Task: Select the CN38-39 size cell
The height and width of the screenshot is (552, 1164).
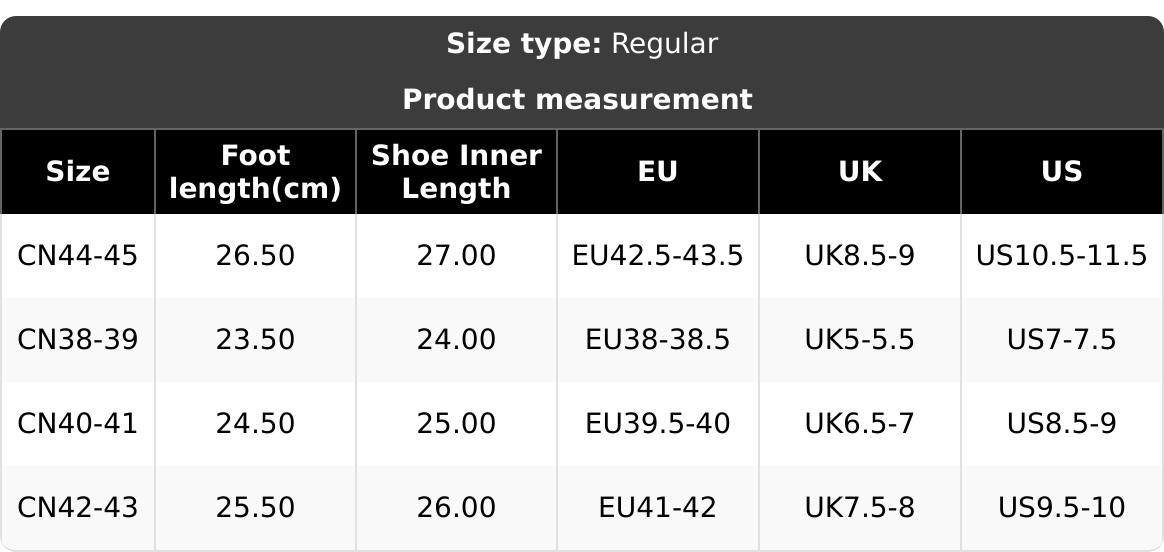Action: (x=78, y=340)
